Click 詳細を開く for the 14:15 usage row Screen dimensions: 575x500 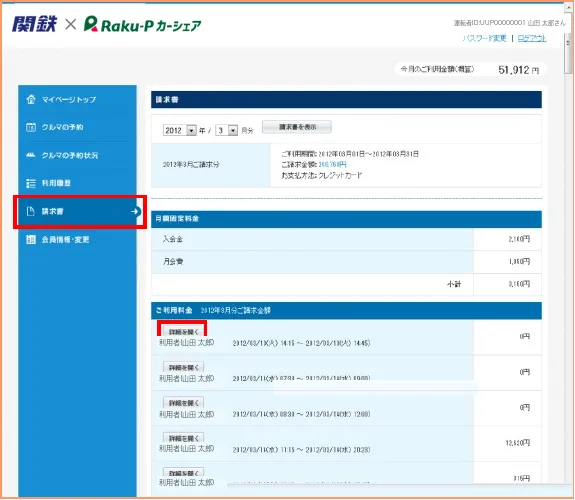point(183,332)
